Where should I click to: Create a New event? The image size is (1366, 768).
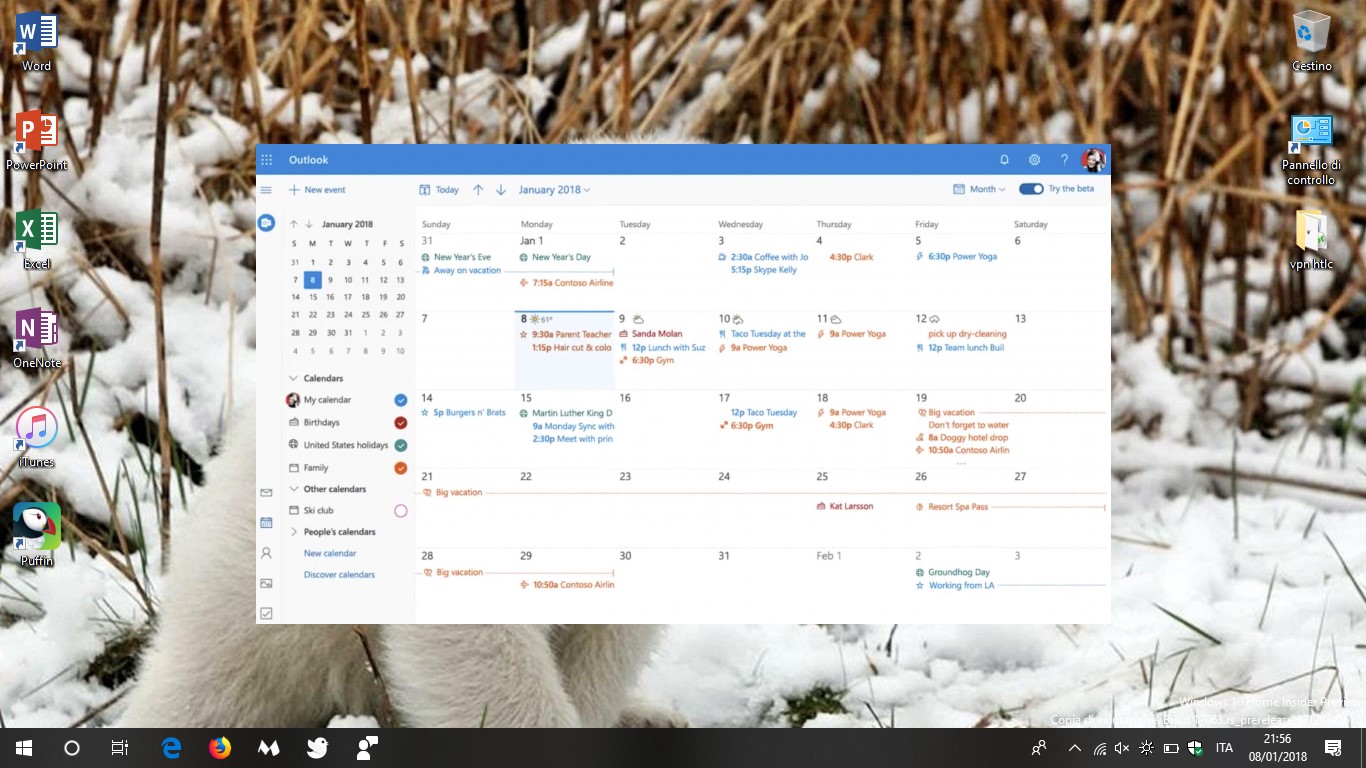tap(318, 189)
